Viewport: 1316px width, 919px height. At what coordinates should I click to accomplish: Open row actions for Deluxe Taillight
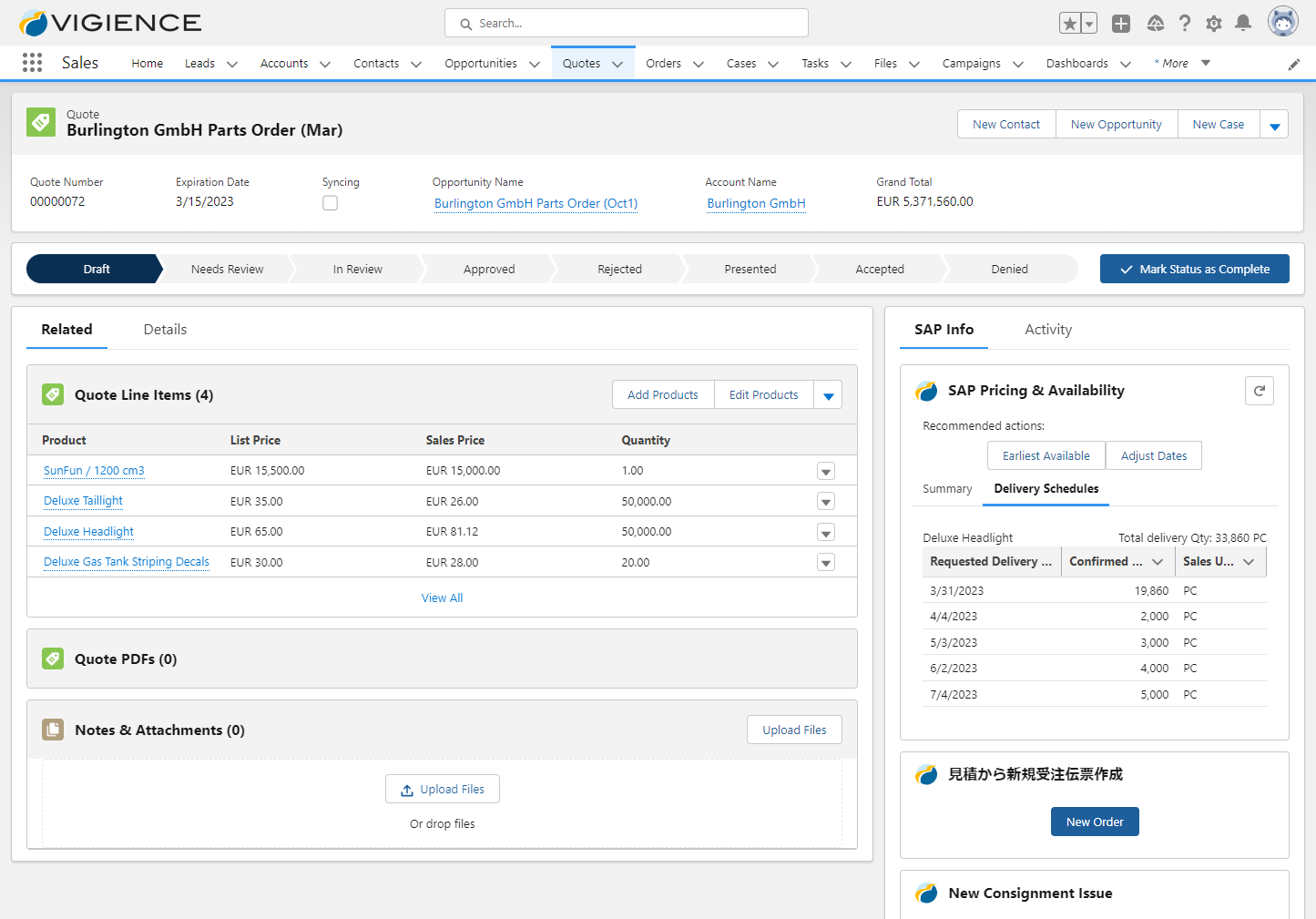click(x=826, y=502)
